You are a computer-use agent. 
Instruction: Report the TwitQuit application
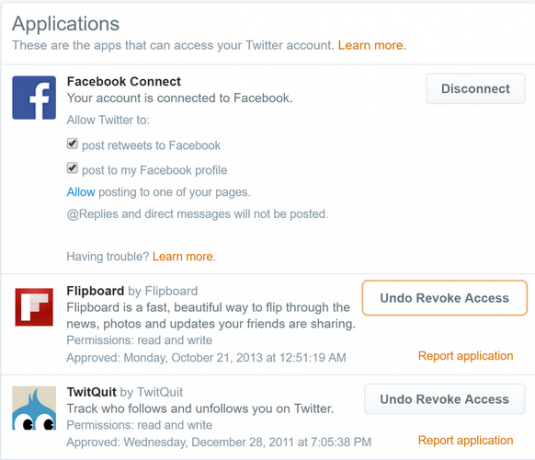click(465, 440)
